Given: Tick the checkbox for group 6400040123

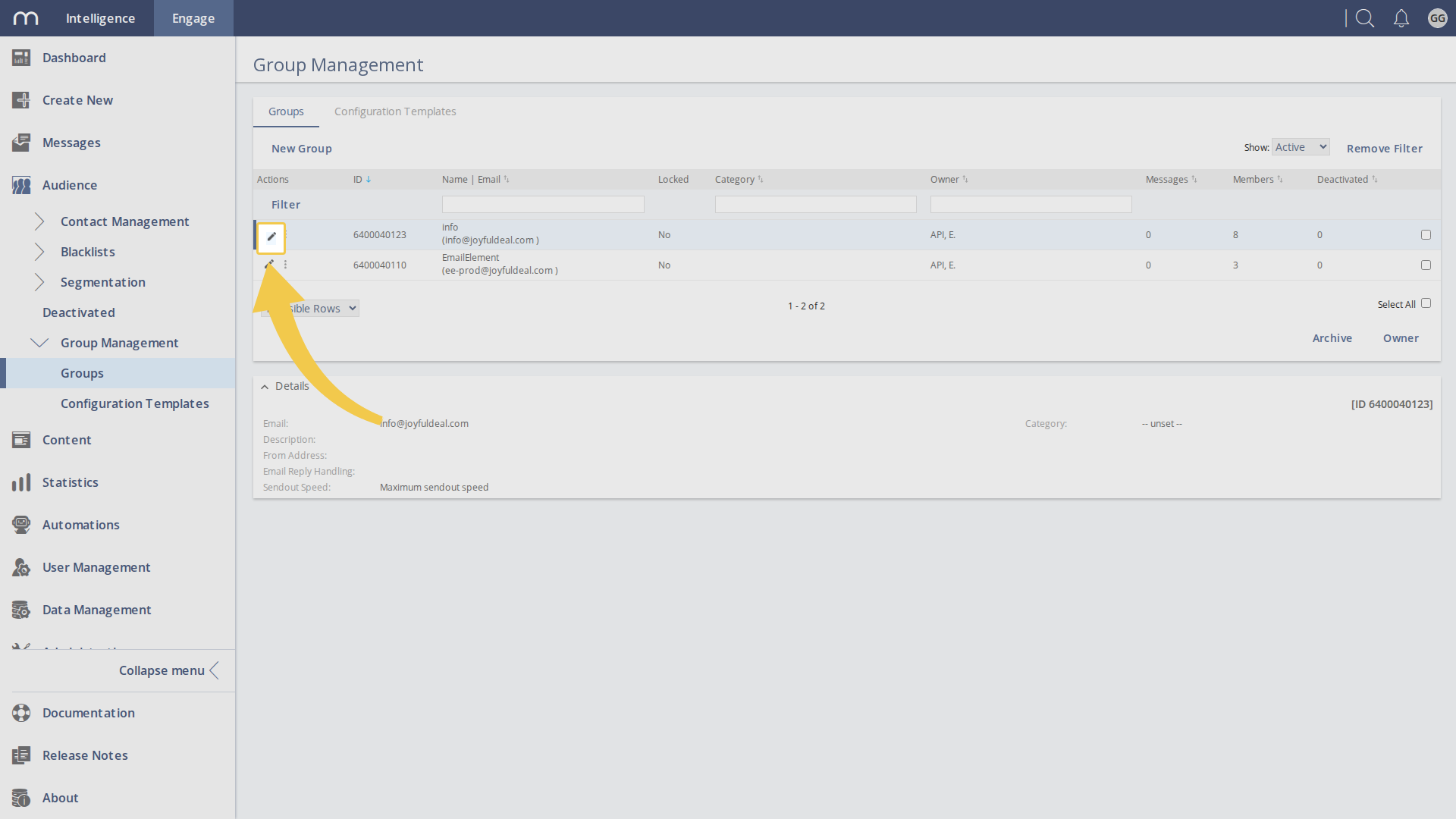Looking at the screenshot, I should tap(1426, 235).
